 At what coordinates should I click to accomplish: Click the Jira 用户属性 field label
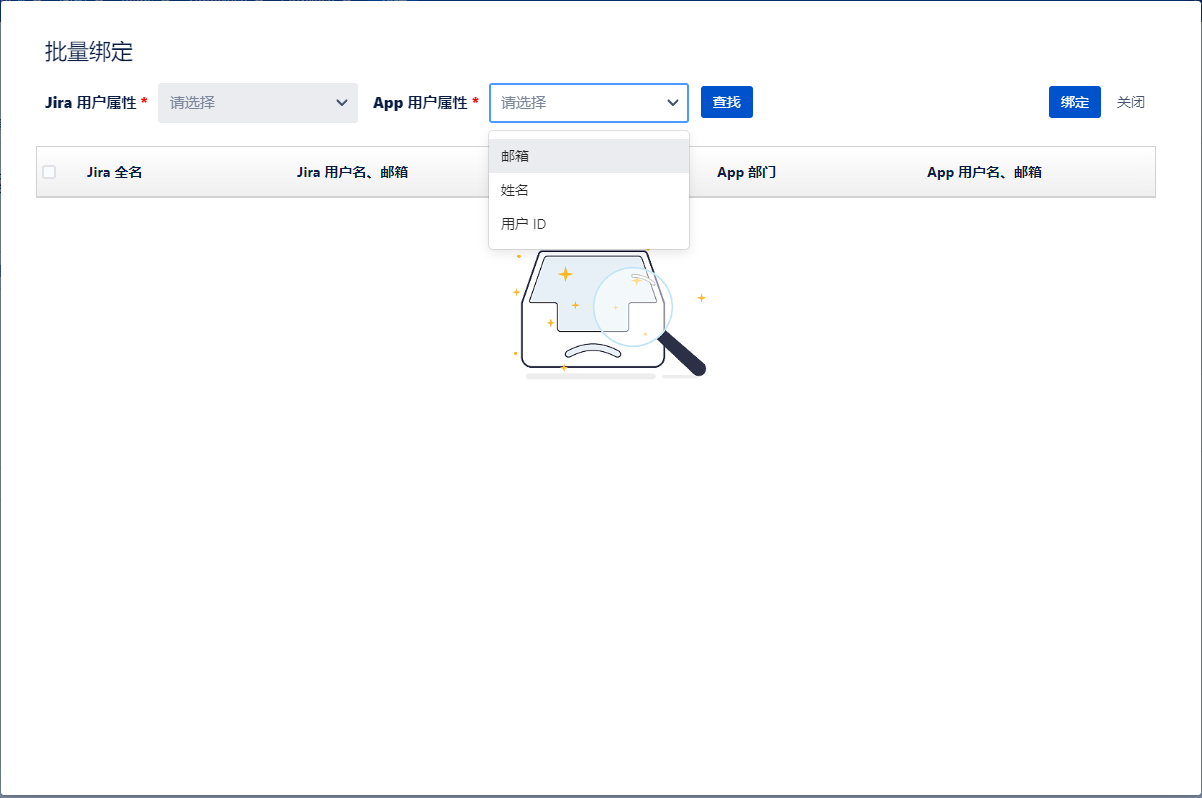click(x=96, y=103)
